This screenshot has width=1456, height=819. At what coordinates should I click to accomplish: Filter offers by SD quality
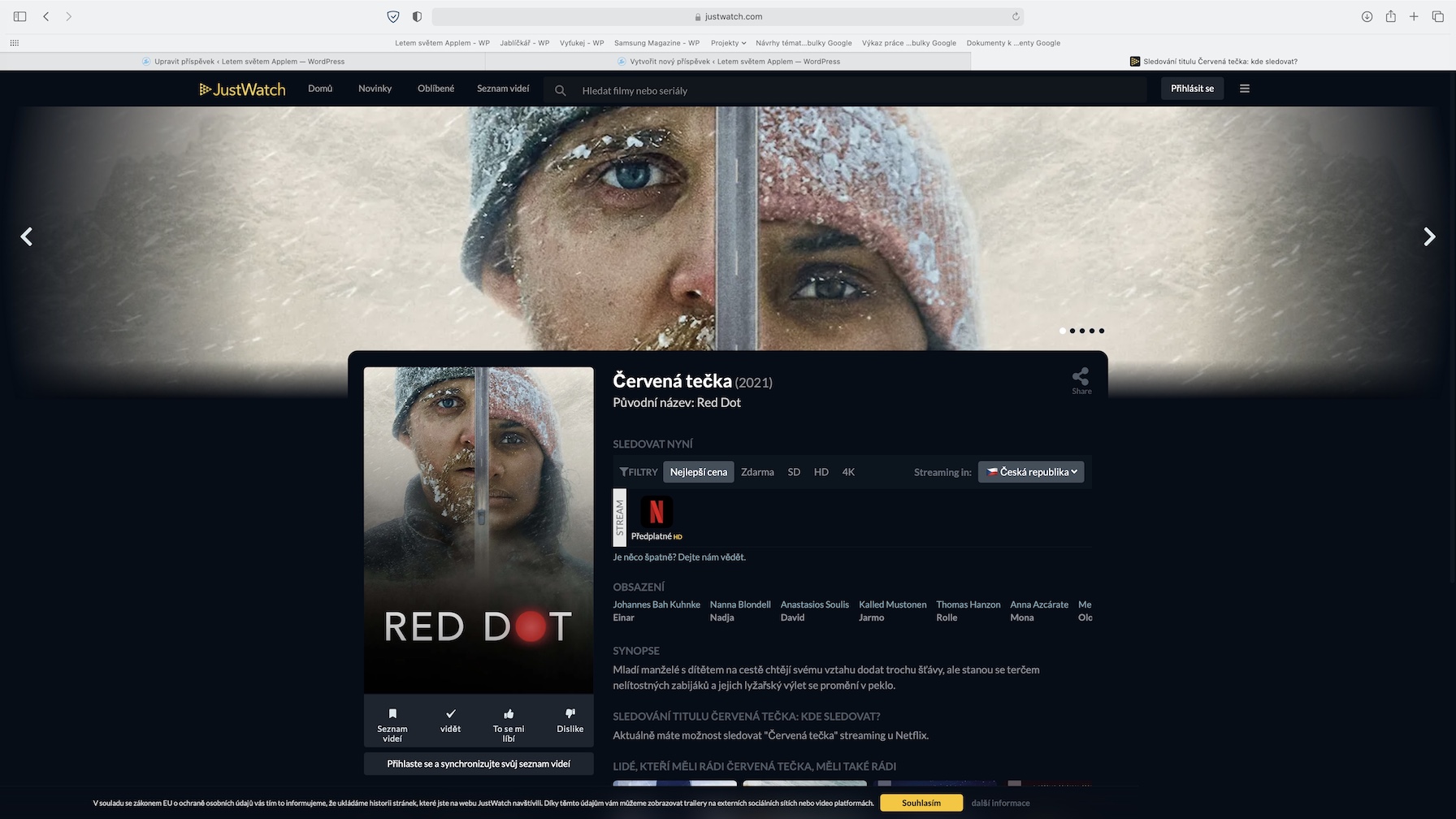(794, 472)
